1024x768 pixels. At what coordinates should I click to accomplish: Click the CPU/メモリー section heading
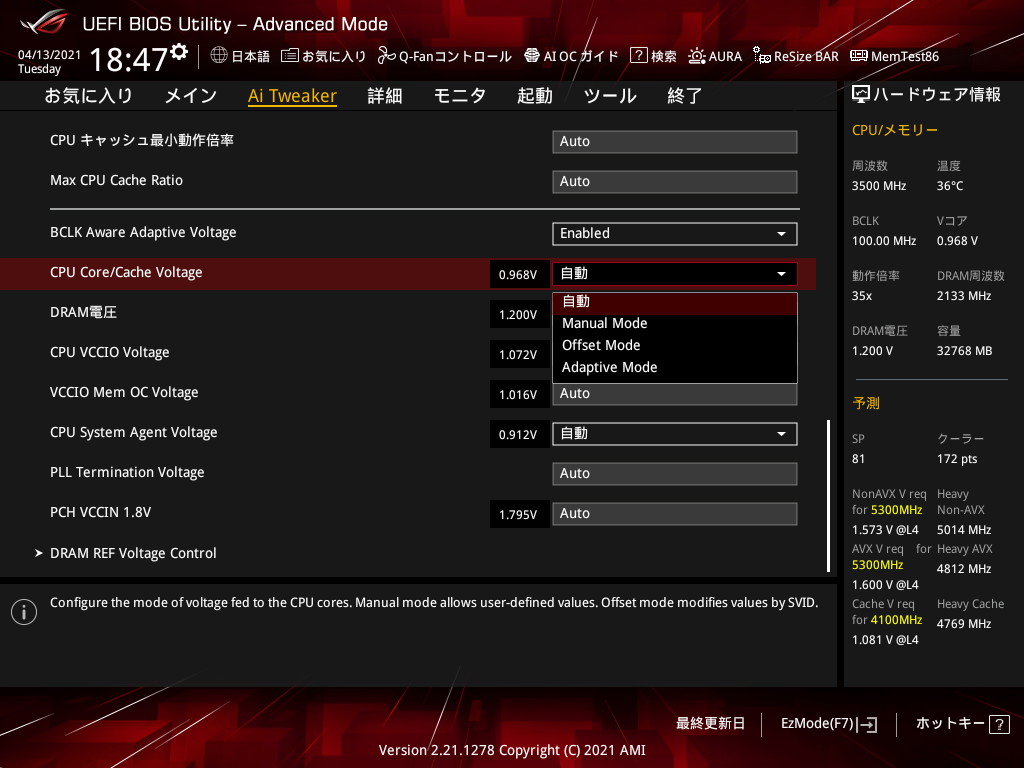tap(895, 130)
